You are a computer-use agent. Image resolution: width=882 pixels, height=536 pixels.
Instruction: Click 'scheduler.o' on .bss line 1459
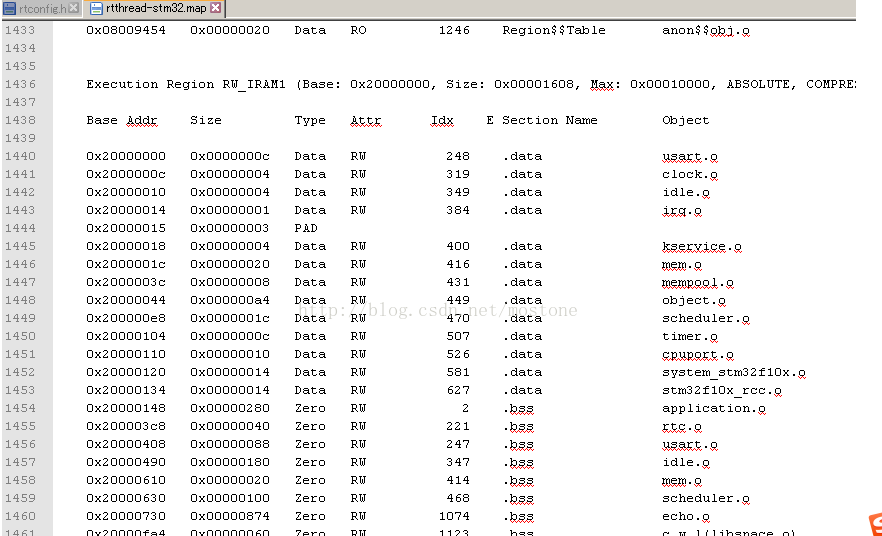705,498
